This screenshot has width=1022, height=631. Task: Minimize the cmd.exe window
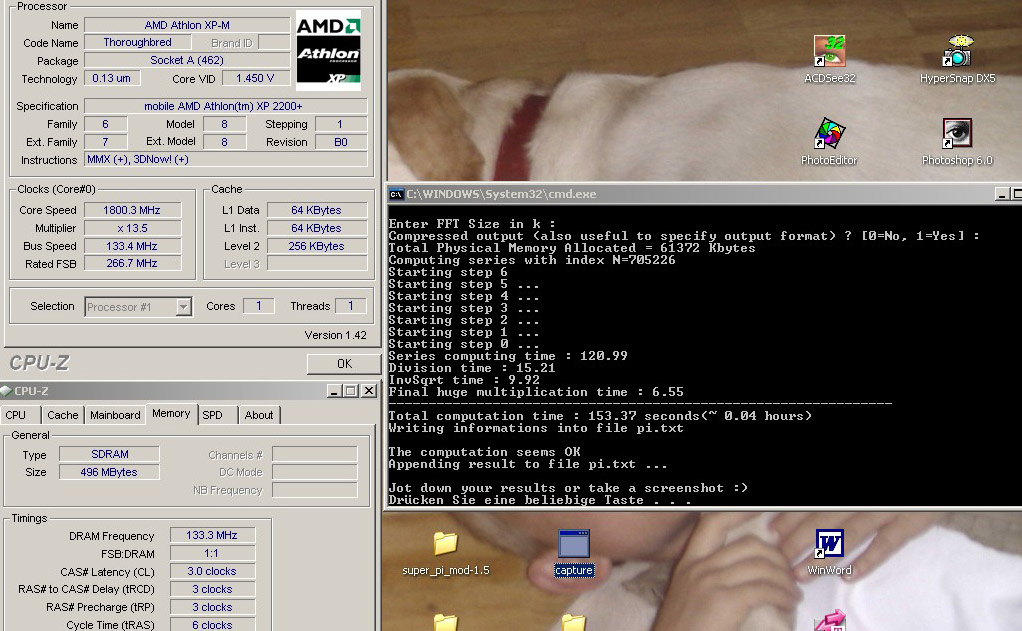(x=1002, y=194)
